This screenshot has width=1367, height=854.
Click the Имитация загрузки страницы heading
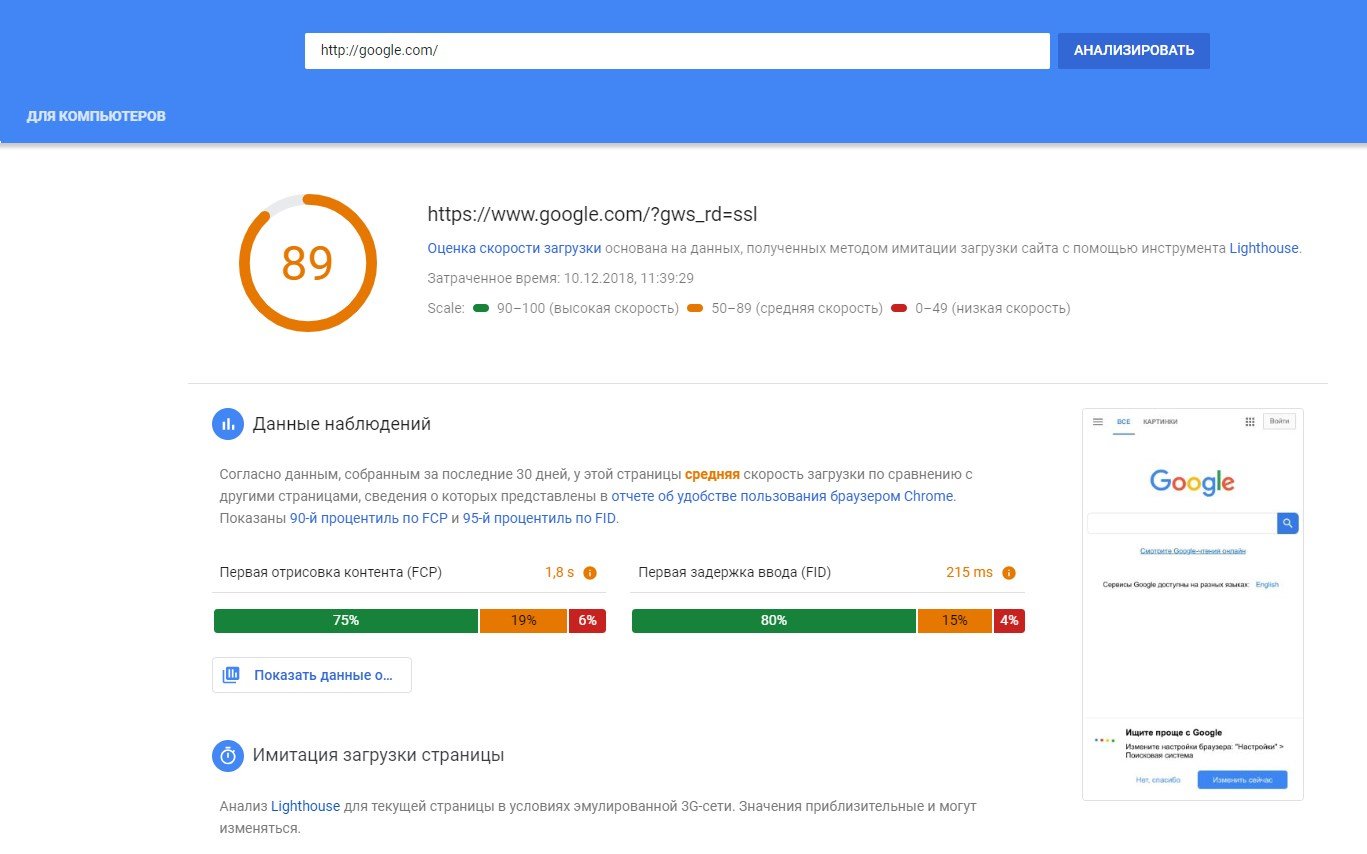[379, 755]
